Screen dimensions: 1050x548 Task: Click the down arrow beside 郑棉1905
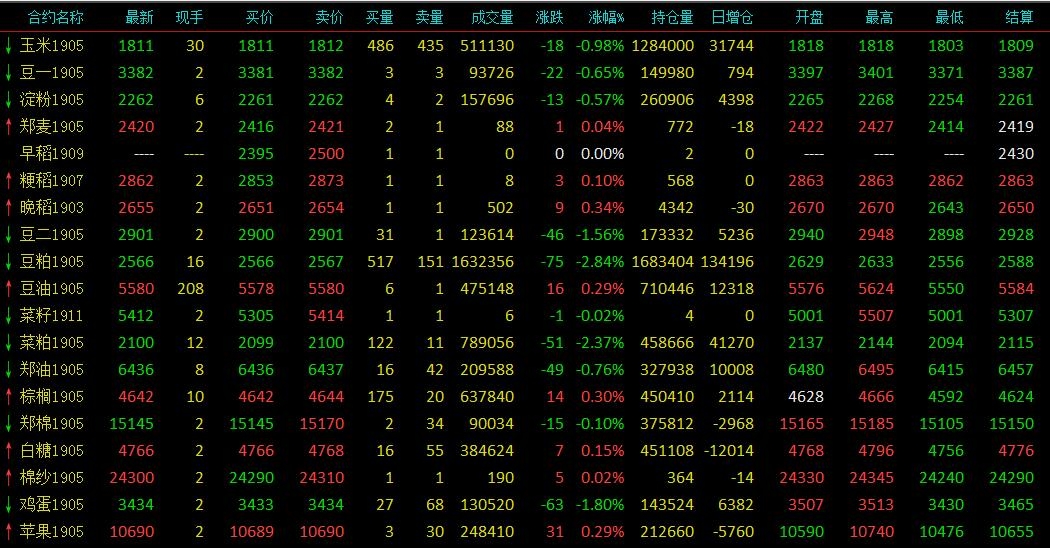[x=9, y=423]
